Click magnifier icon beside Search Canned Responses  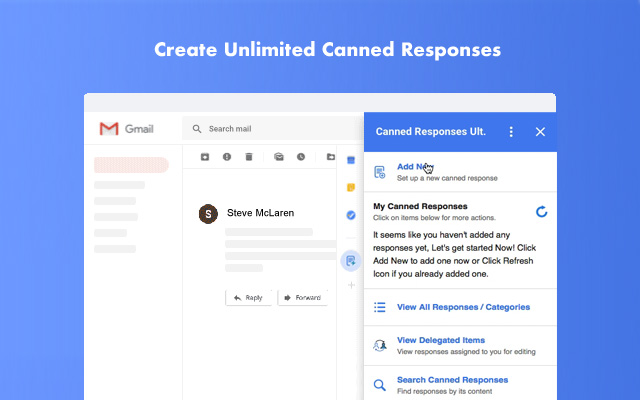pyautogui.click(x=380, y=385)
